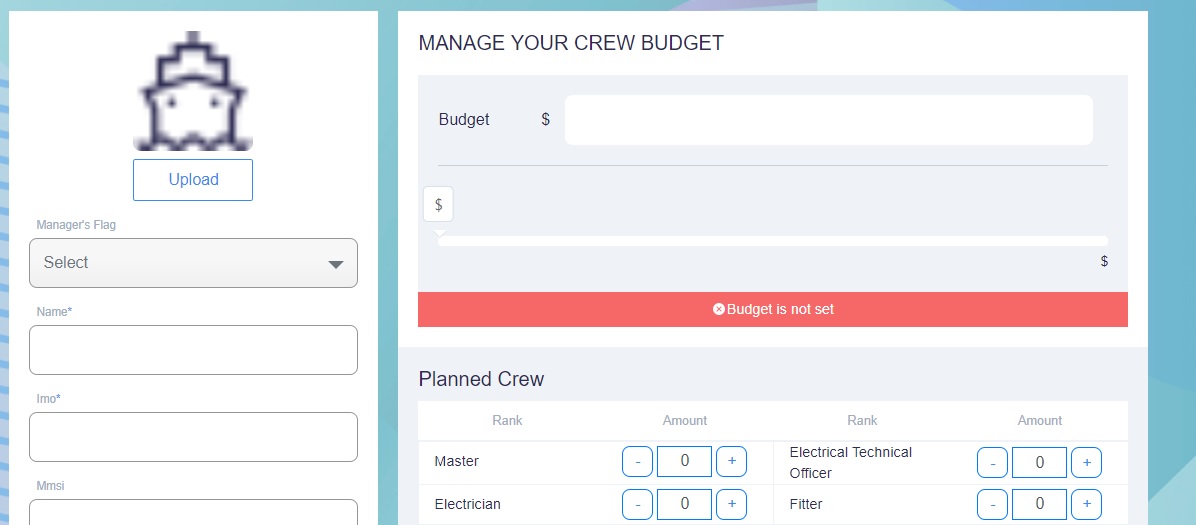Open the Manager's Flag dropdown
Screen dimensions: 1196x525
click(x=193, y=263)
